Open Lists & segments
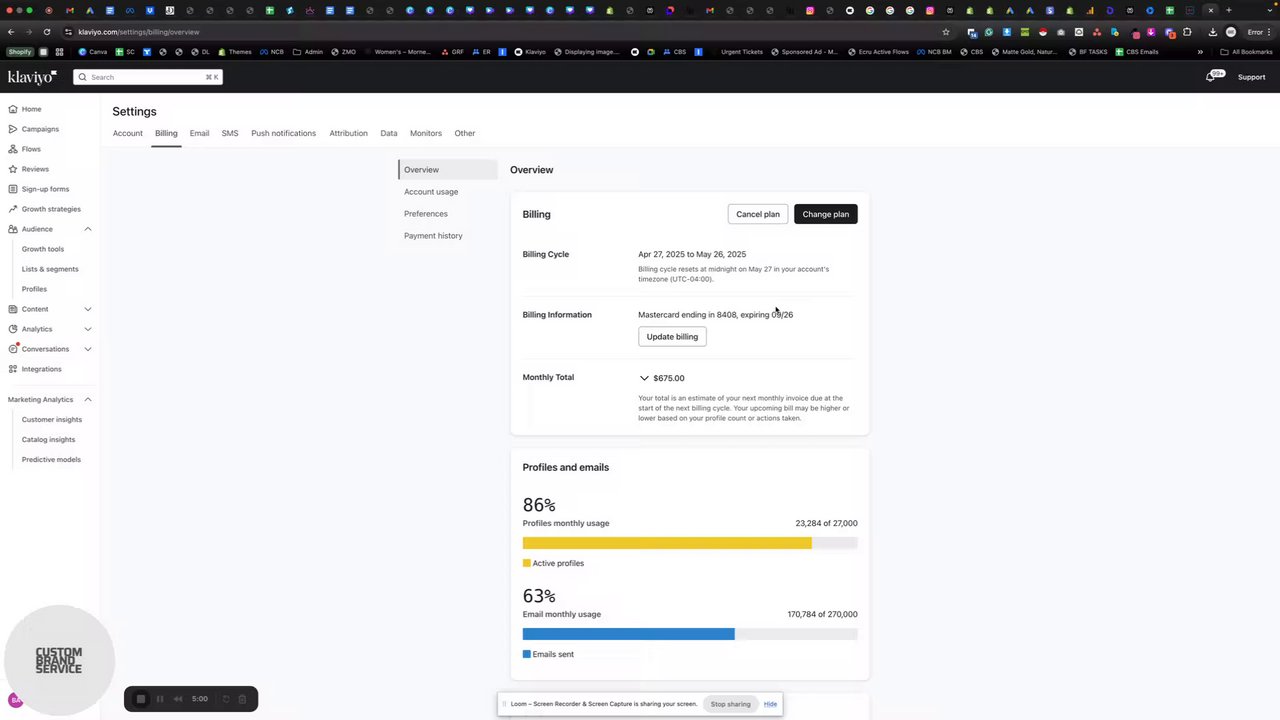1280x720 pixels. point(50,269)
